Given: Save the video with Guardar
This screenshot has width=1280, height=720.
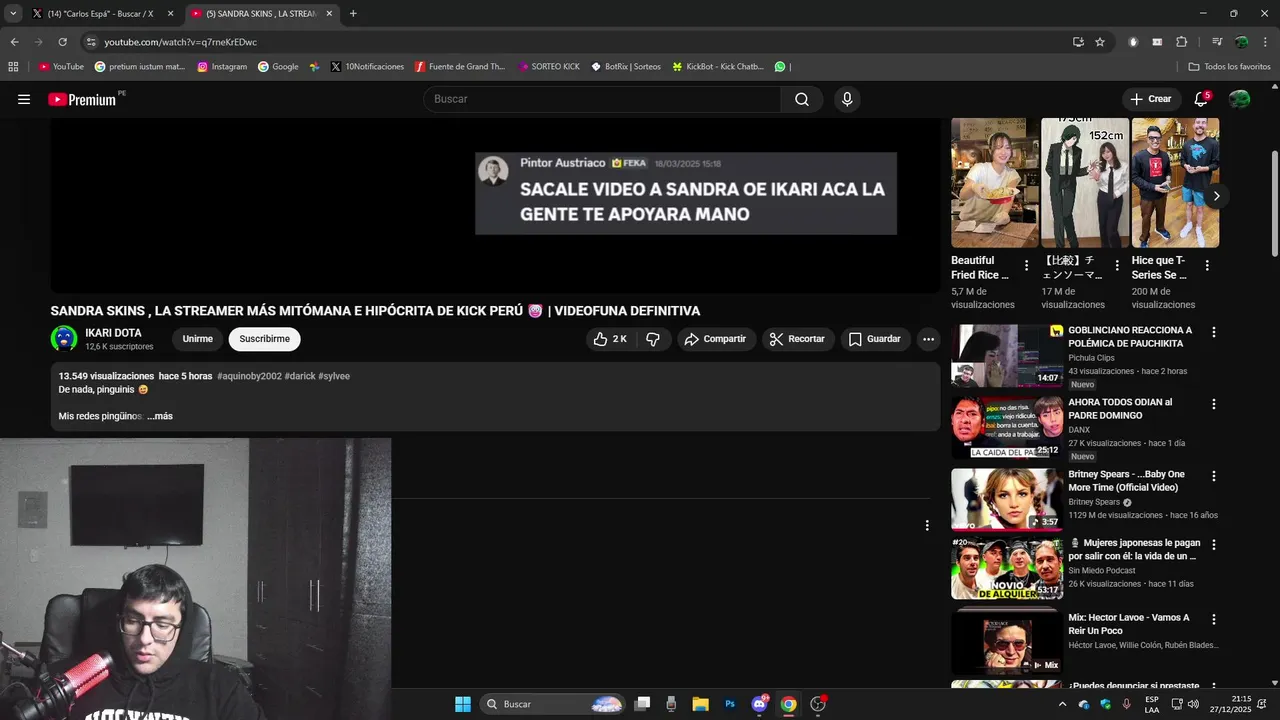Looking at the screenshot, I should [x=875, y=339].
